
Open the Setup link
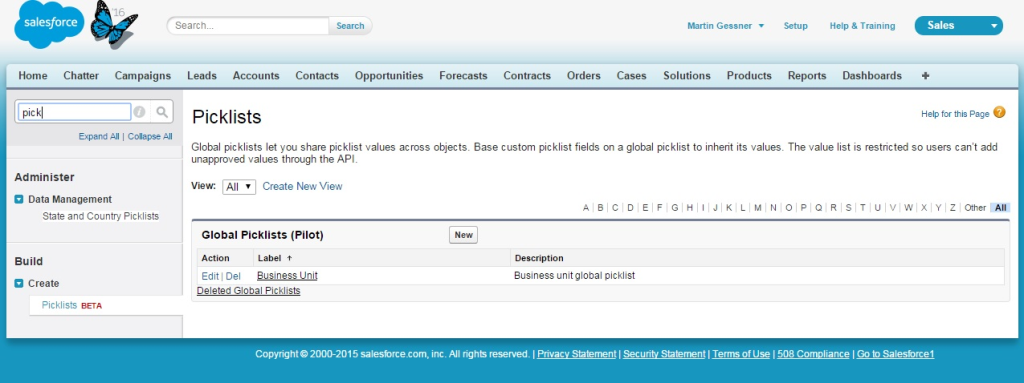point(795,26)
